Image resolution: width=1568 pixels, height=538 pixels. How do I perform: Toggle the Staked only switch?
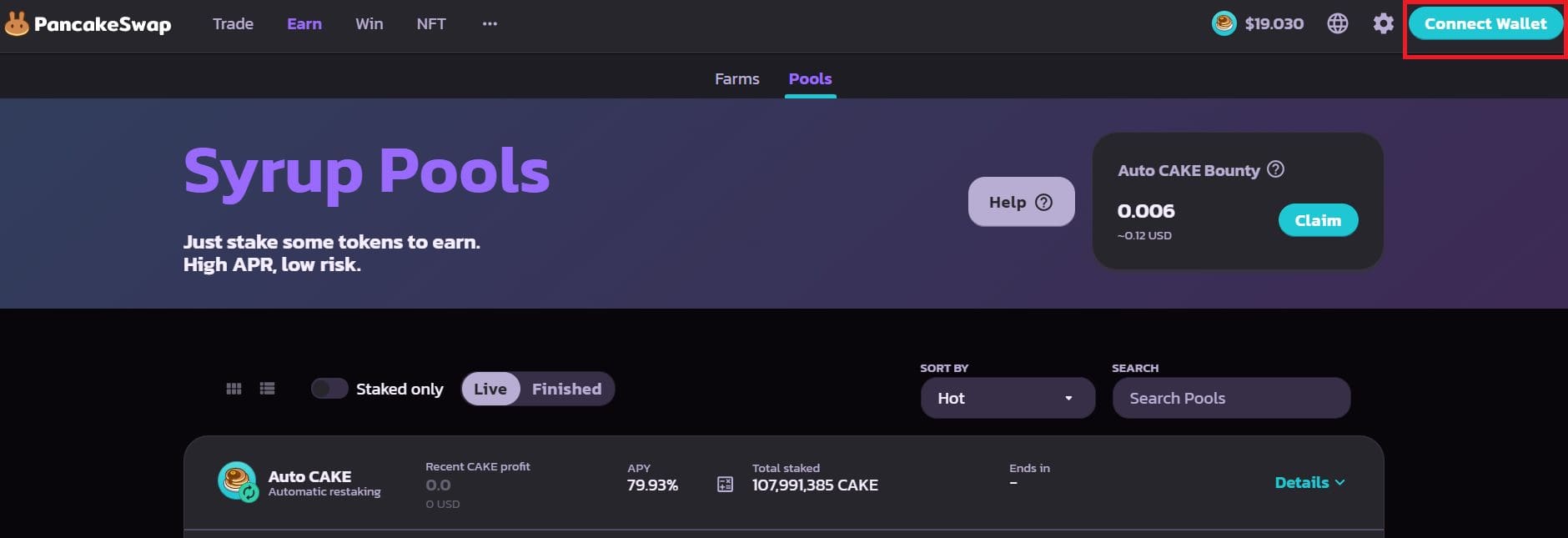[329, 389]
